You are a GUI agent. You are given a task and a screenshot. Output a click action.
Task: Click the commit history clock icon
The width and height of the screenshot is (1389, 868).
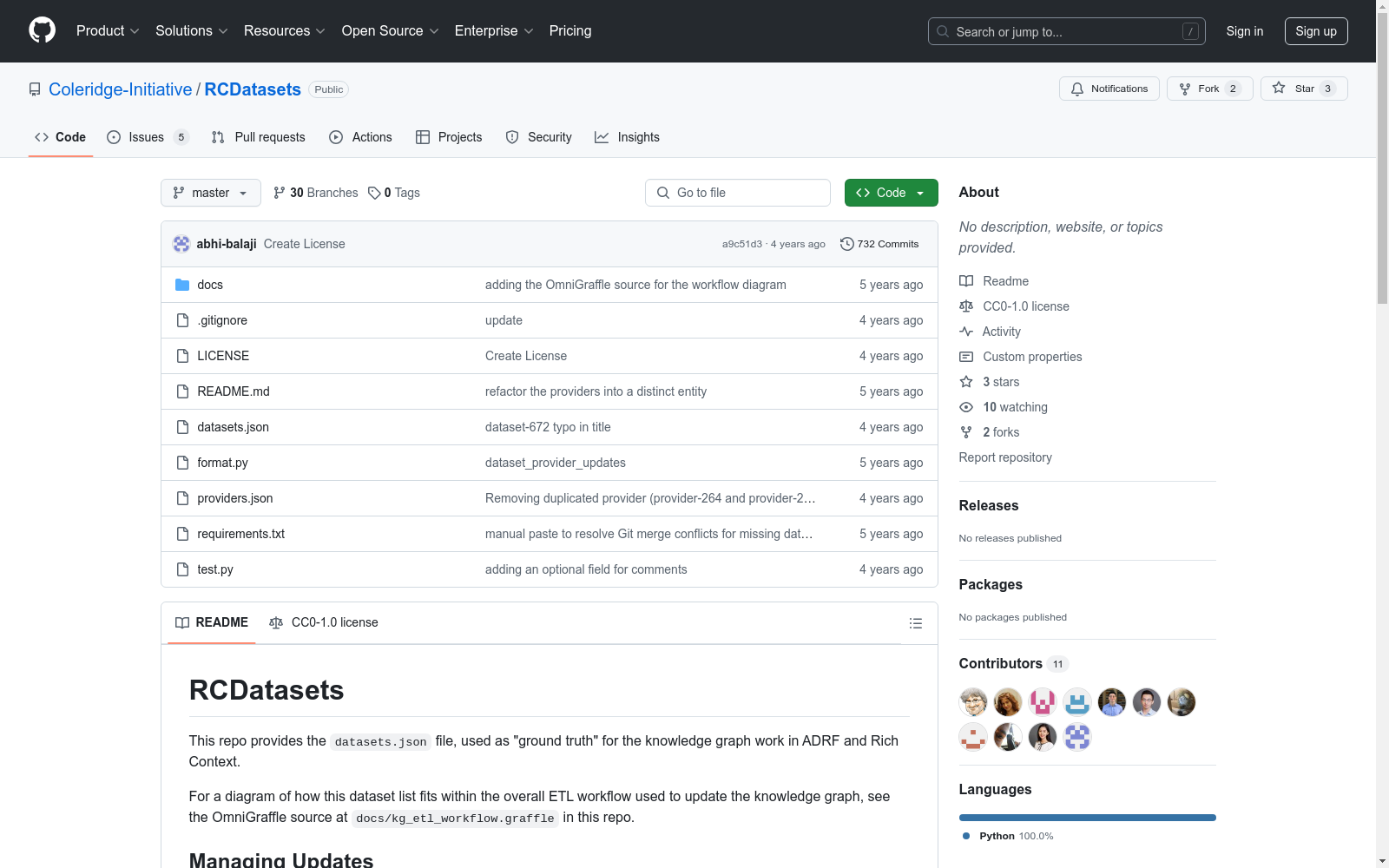pos(846,244)
